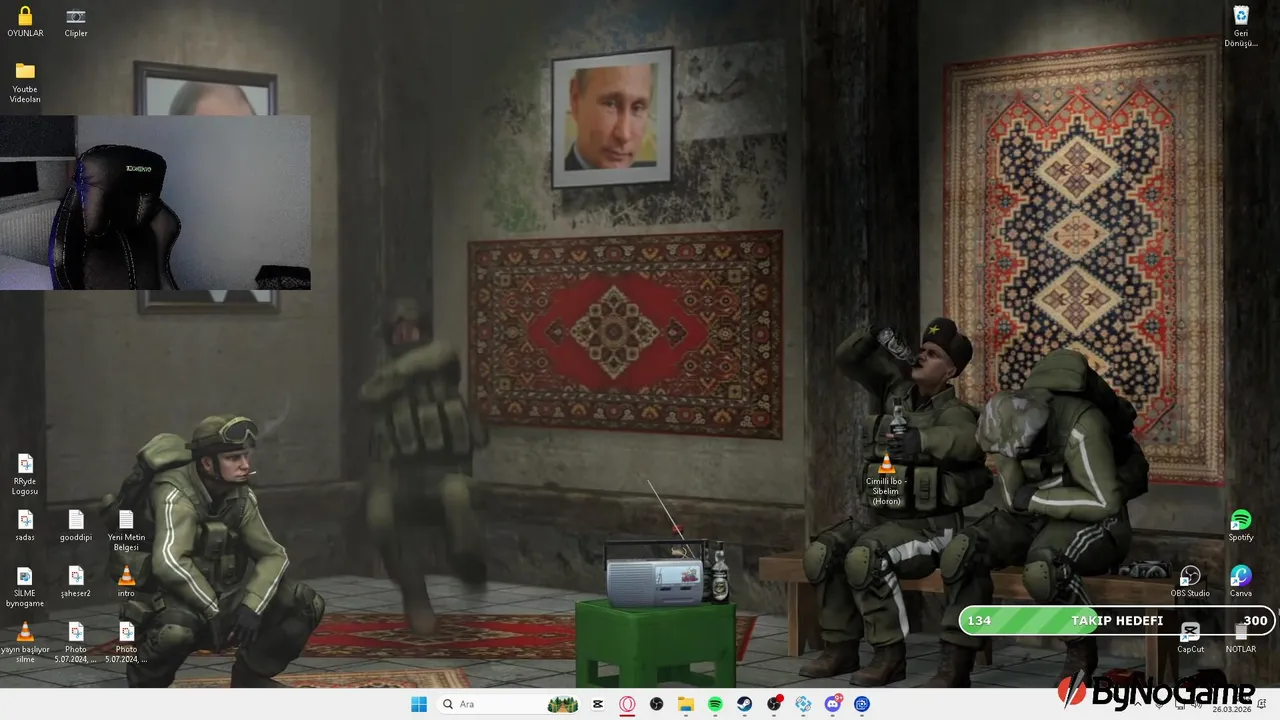Open CapCut from the taskbar
The height and width of the screenshot is (720, 1280).
coord(598,704)
